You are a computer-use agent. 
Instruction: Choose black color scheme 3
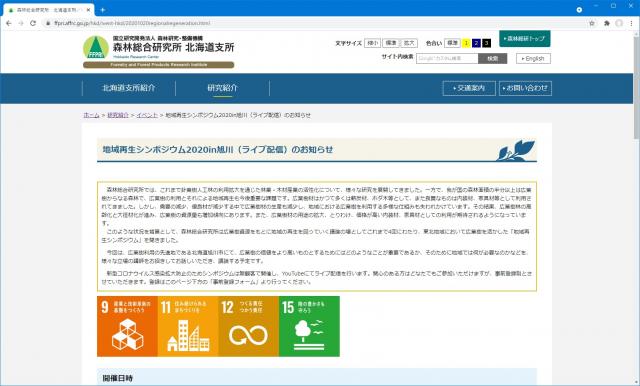[x=486, y=43]
